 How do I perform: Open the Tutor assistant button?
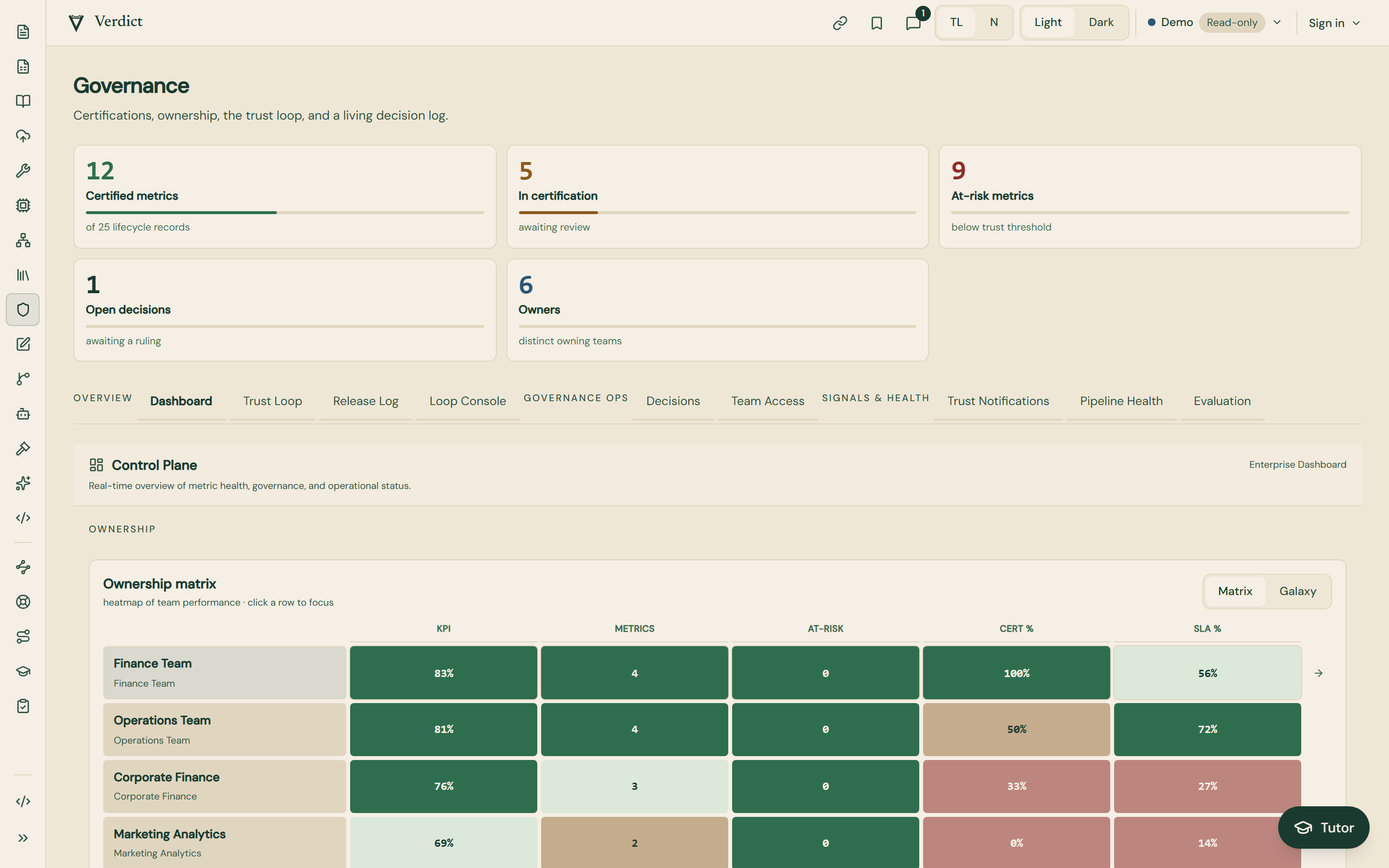(1323, 827)
